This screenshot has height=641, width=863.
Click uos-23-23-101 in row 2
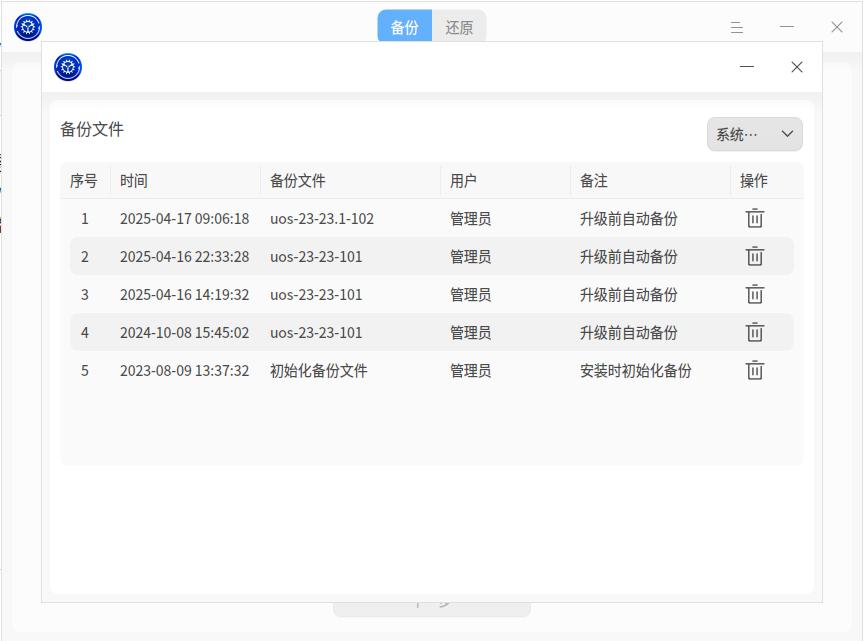coord(316,256)
